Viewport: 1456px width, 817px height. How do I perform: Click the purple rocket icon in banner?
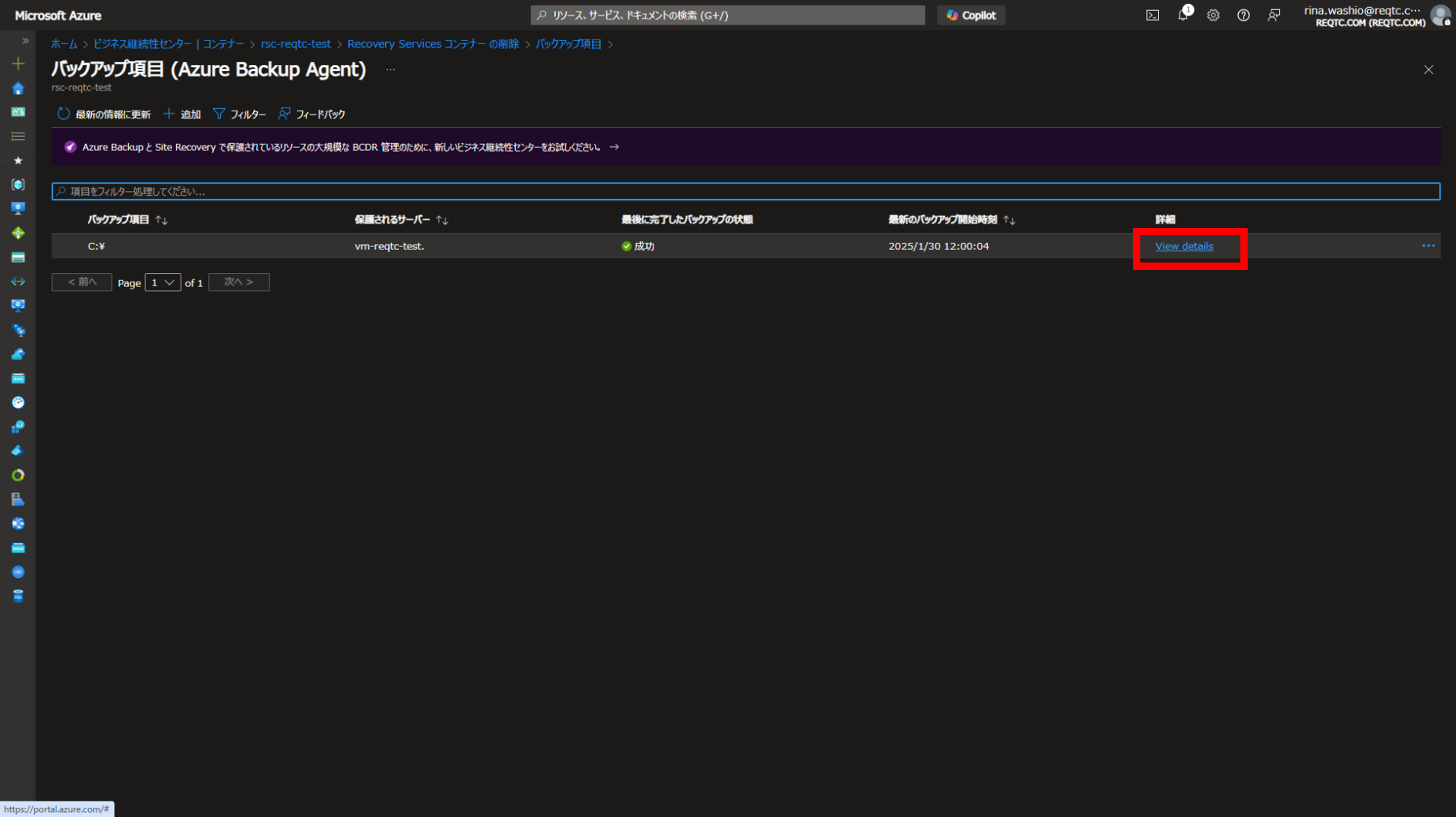(70, 147)
